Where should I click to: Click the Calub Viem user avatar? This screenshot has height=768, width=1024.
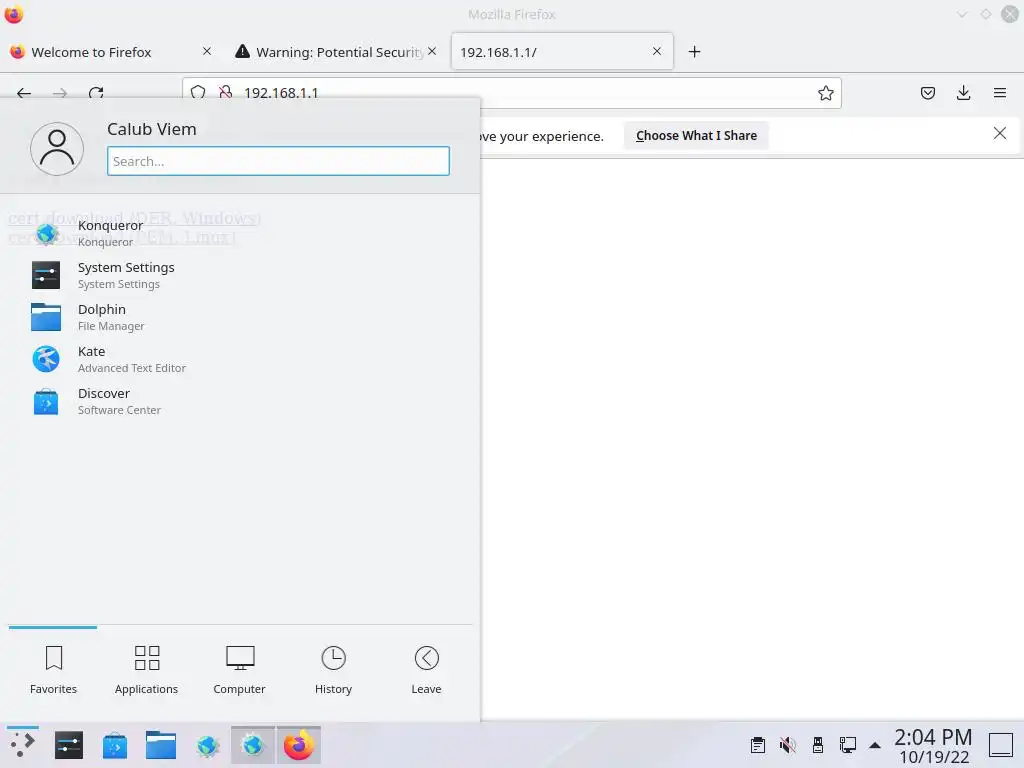[57, 149]
